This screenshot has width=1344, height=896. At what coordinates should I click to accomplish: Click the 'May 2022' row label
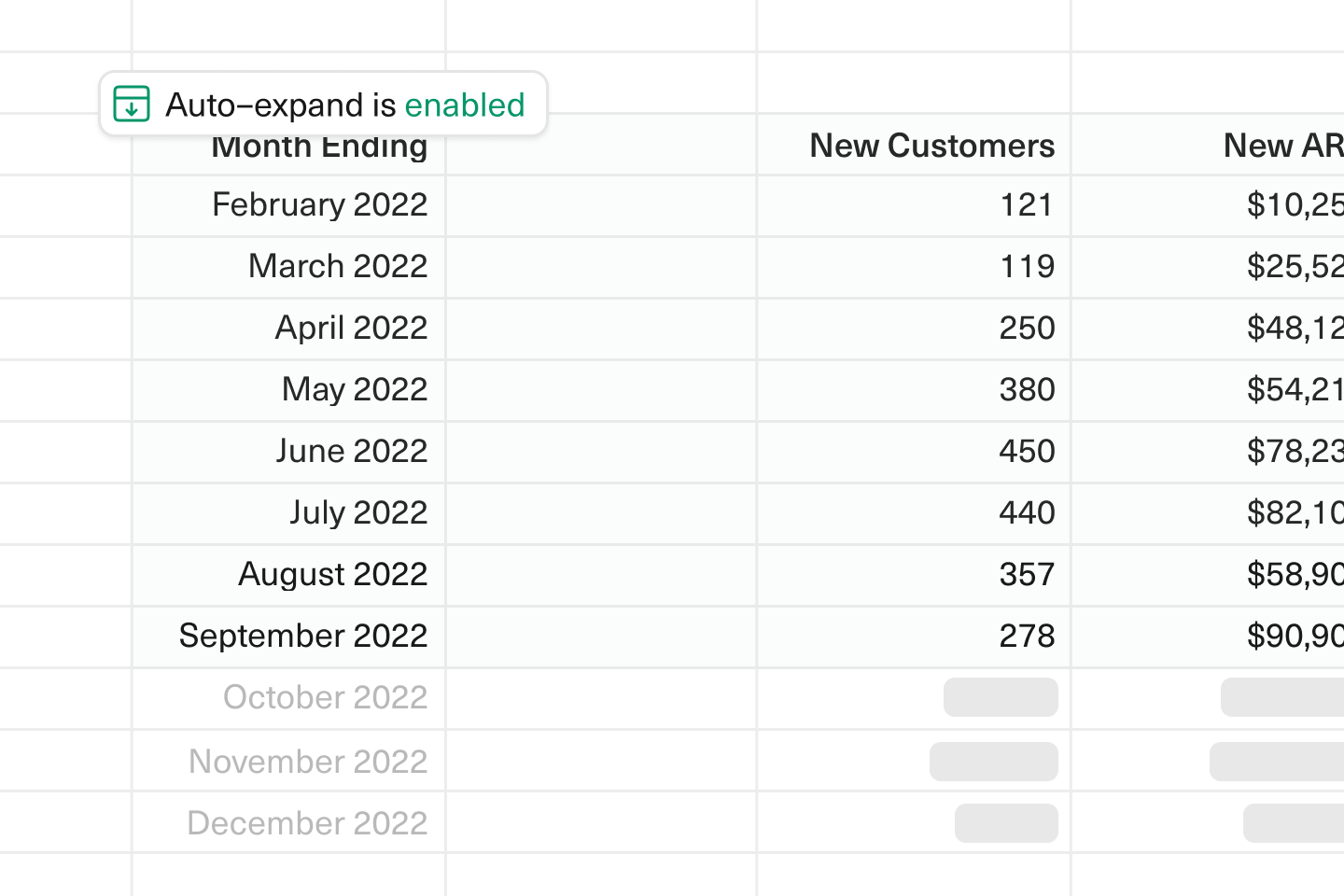[x=355, y=389]
